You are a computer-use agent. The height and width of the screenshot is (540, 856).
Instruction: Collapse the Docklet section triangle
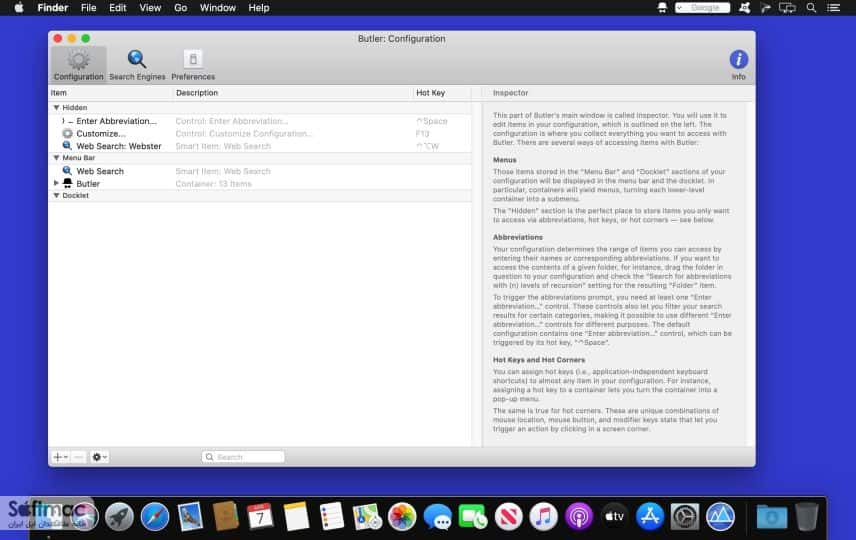click(56, 195)
